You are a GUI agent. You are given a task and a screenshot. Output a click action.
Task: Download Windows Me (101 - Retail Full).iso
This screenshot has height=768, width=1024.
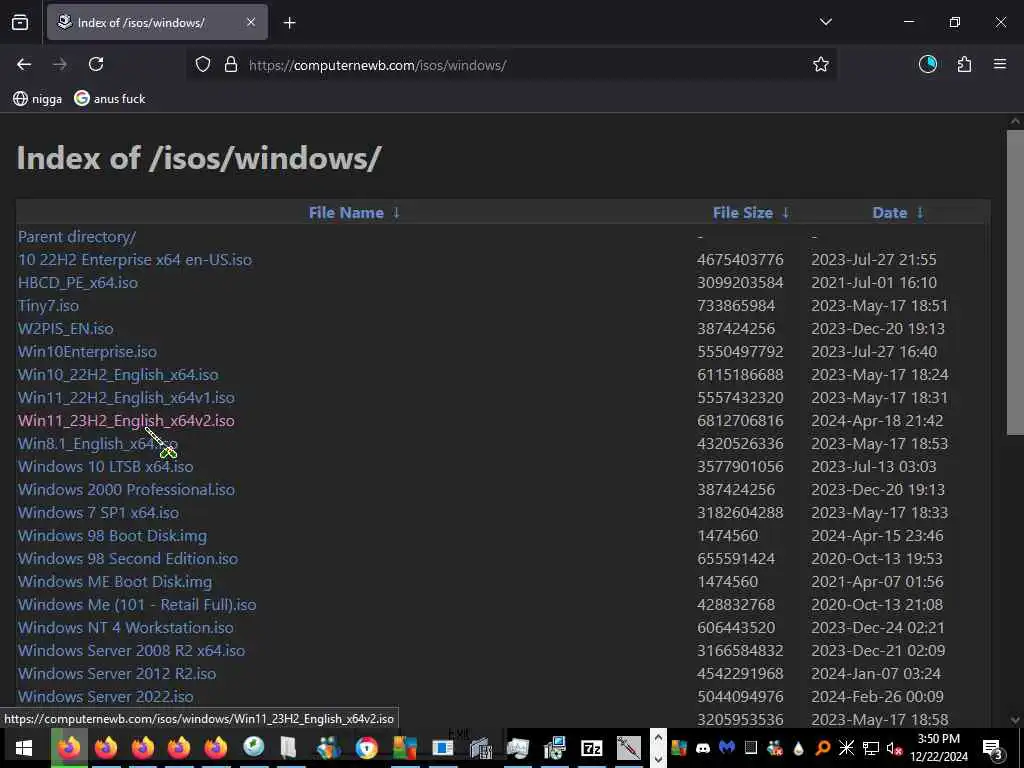(137, 604)
